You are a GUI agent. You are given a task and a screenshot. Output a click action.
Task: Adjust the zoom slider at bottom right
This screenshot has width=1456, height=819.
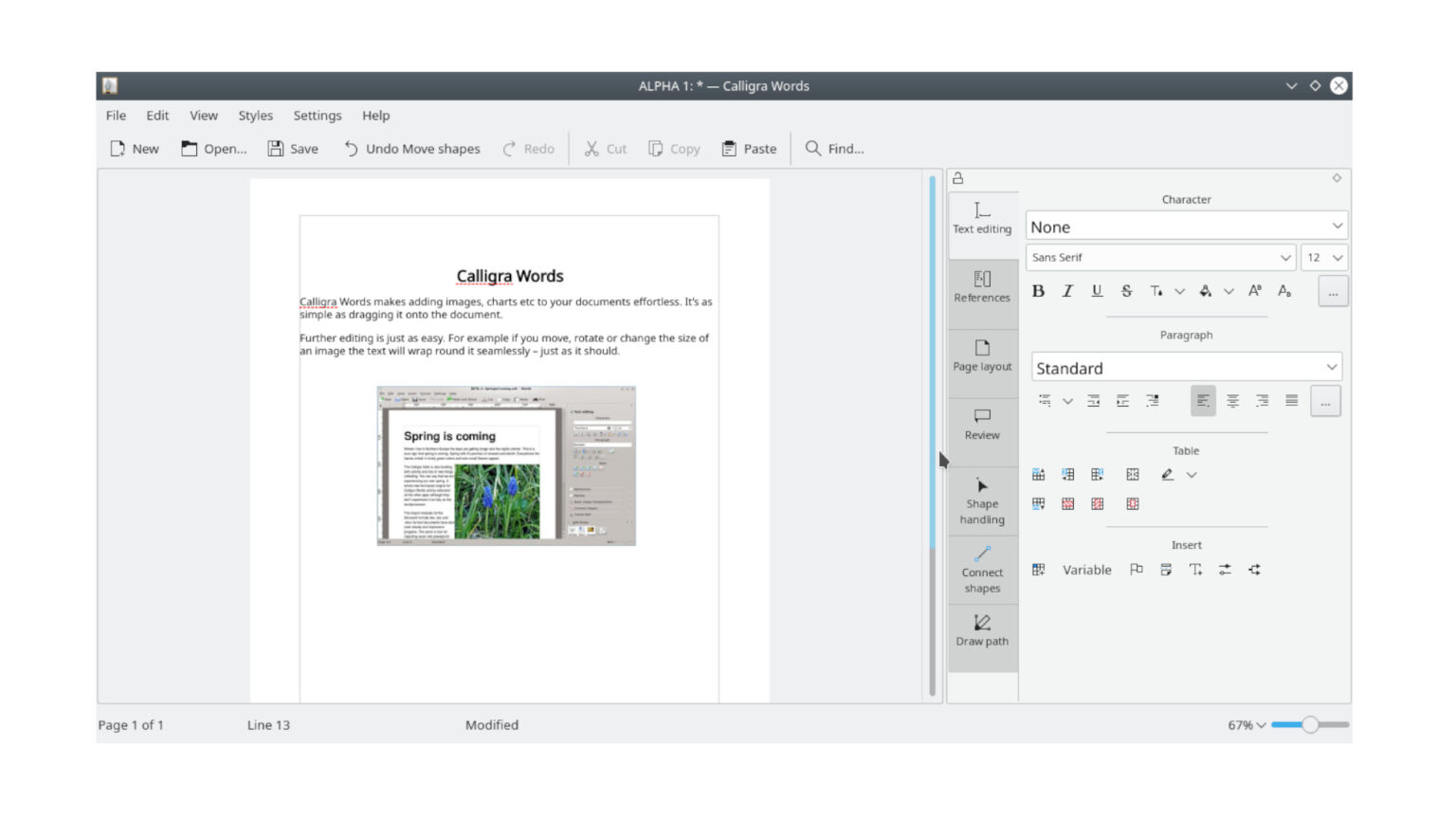click(x=1311, y=723)
